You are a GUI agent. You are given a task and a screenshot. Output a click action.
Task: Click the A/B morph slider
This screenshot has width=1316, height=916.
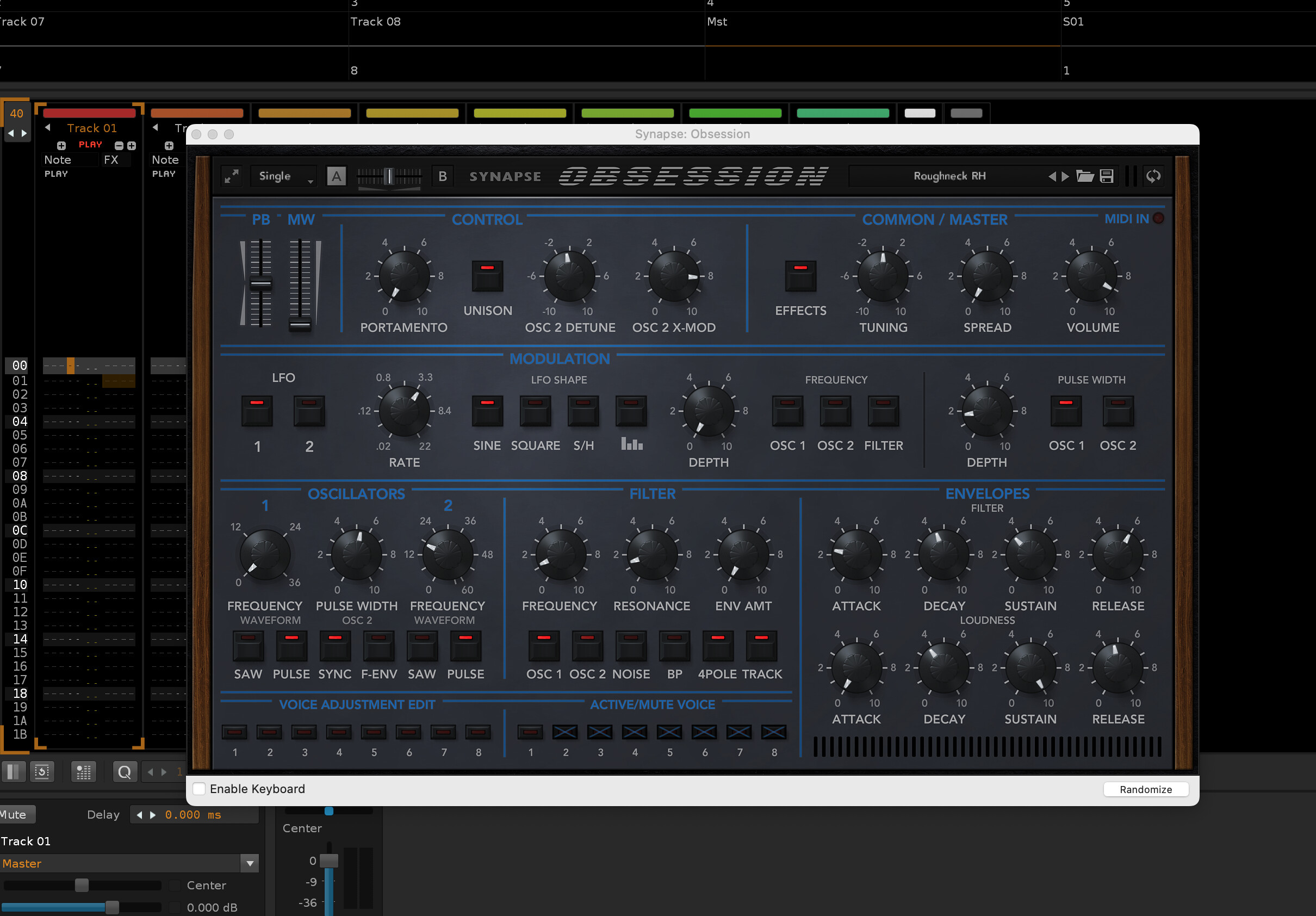(x=389, y=176)
